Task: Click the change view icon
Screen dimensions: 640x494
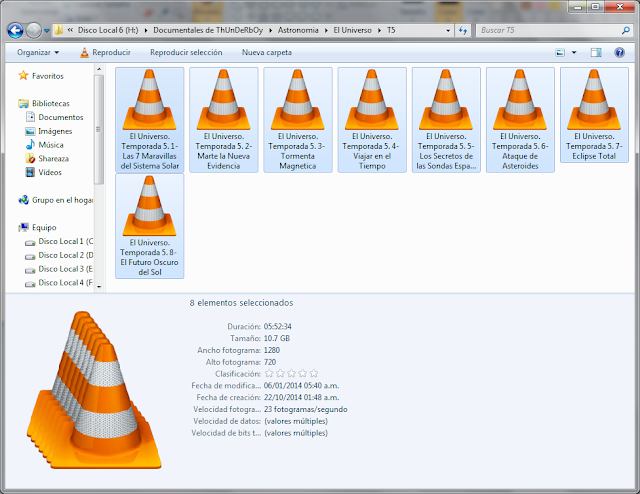Action: point(560,52)
